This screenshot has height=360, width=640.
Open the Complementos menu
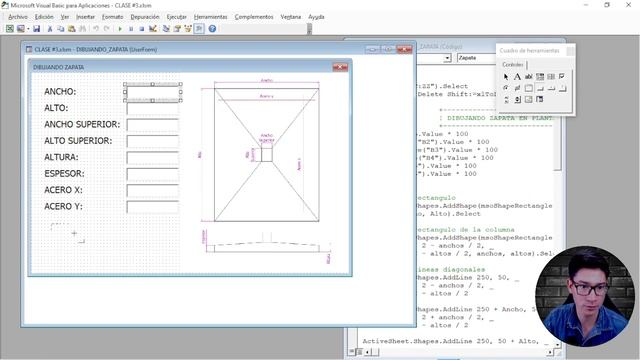(x=254, y=17)
